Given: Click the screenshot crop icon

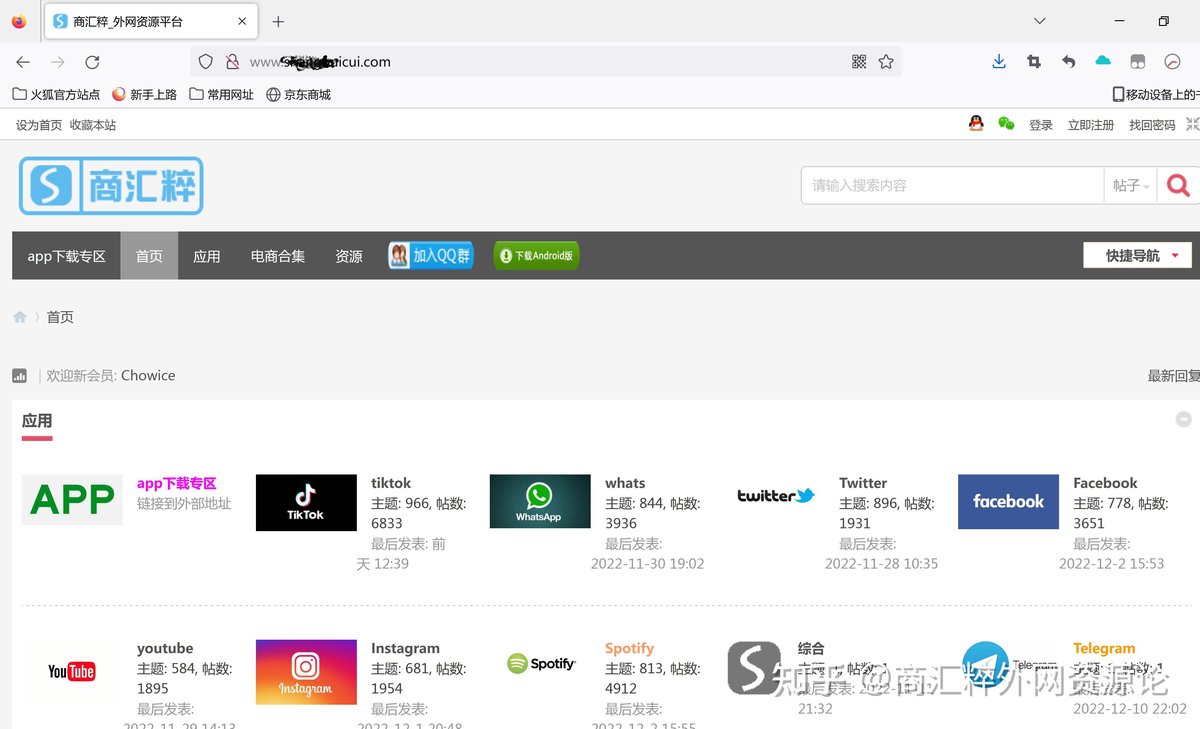Looking at the screenshot, I should [1034, 62].
